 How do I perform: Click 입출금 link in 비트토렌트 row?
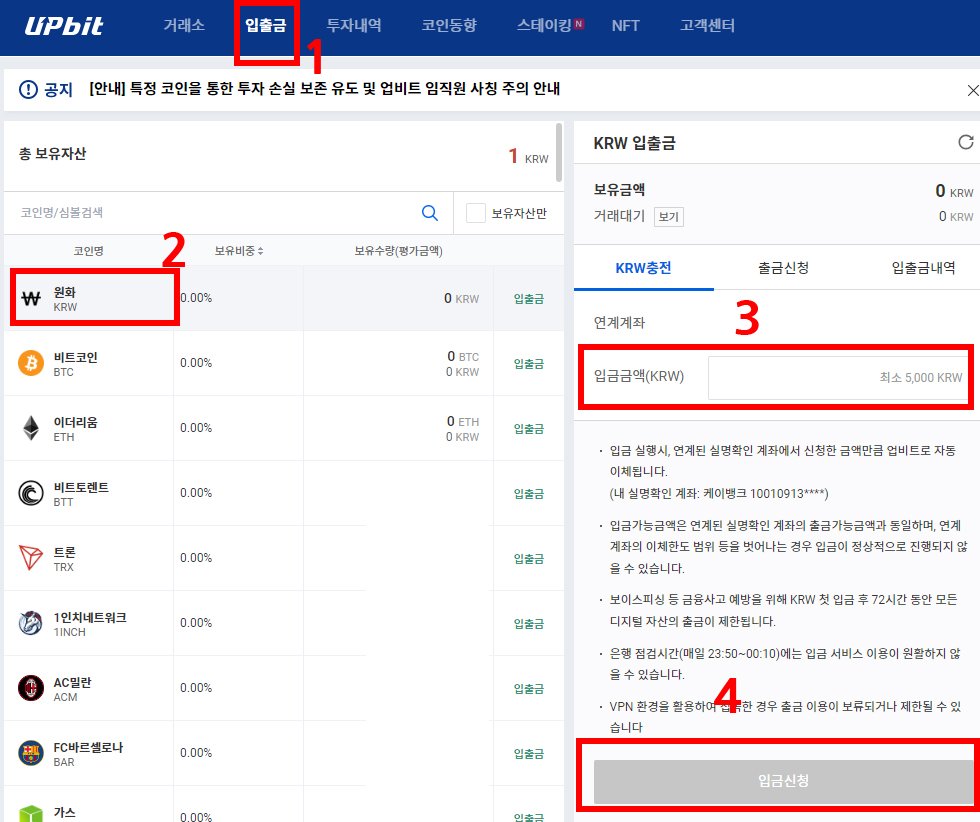point(529,494)
